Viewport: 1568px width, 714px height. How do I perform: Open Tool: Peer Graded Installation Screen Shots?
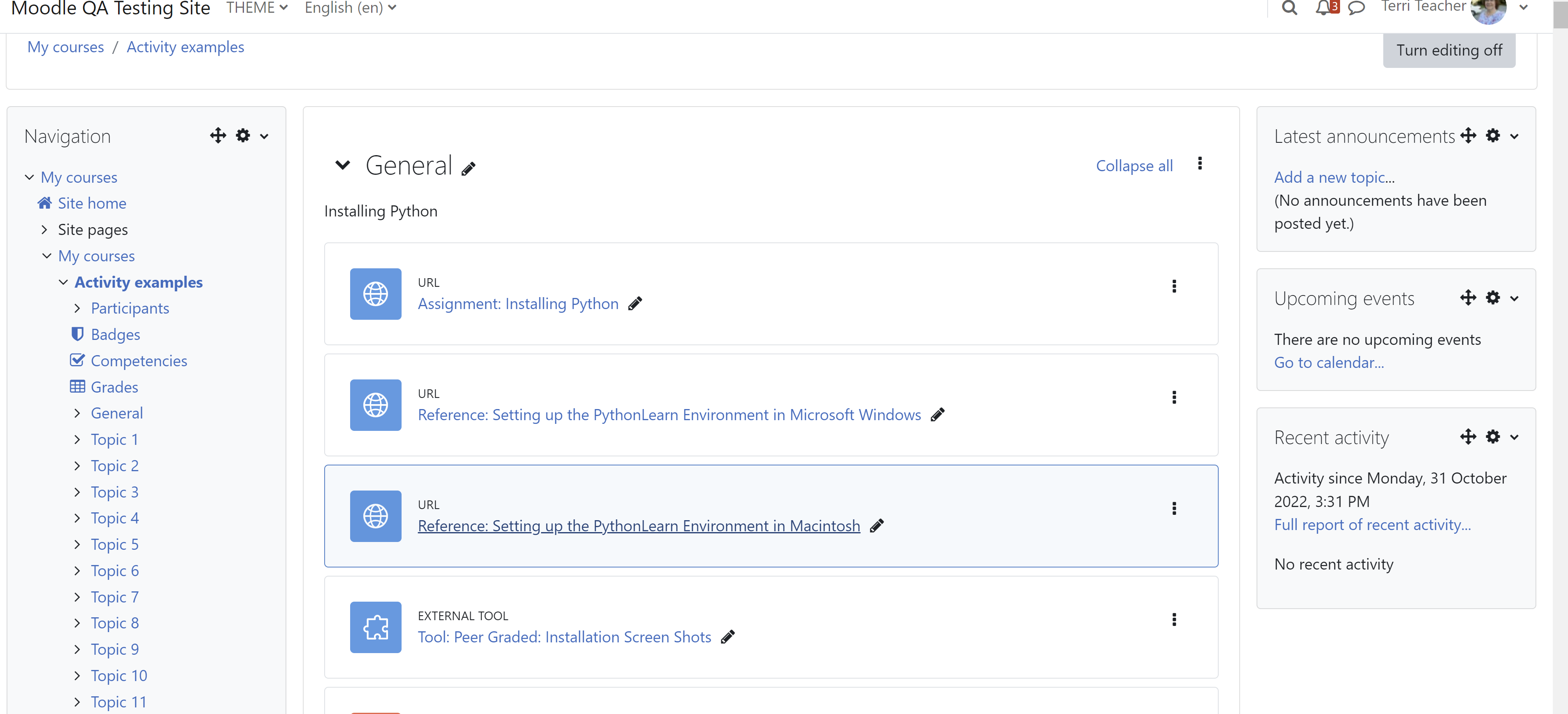tap(564, 637)
